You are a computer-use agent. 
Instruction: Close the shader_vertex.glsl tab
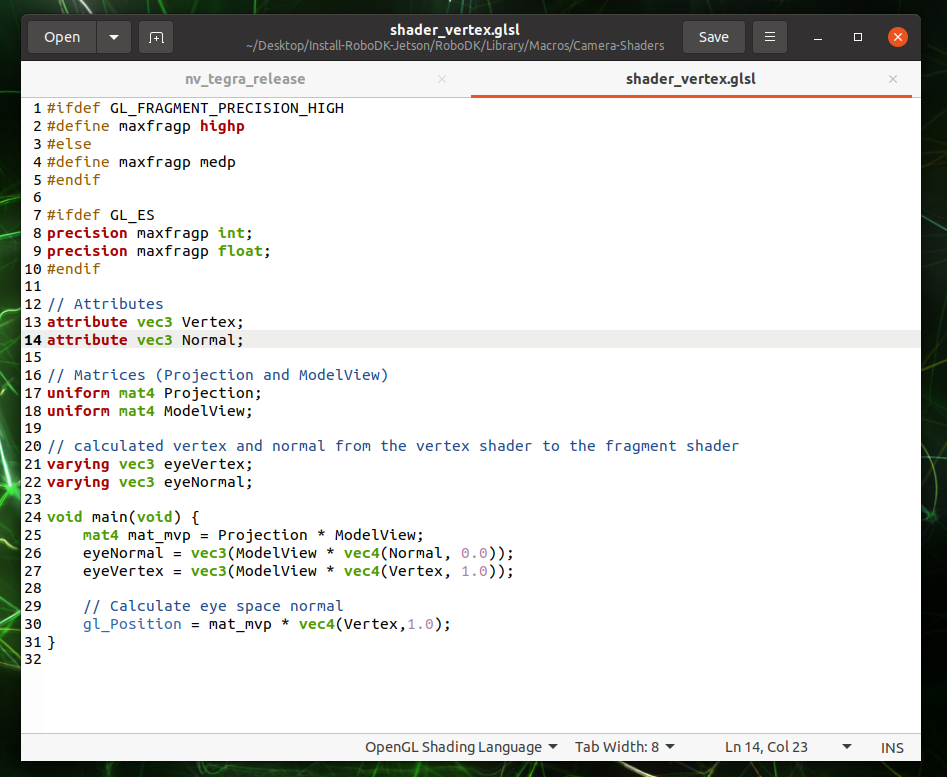pos(893,79)
